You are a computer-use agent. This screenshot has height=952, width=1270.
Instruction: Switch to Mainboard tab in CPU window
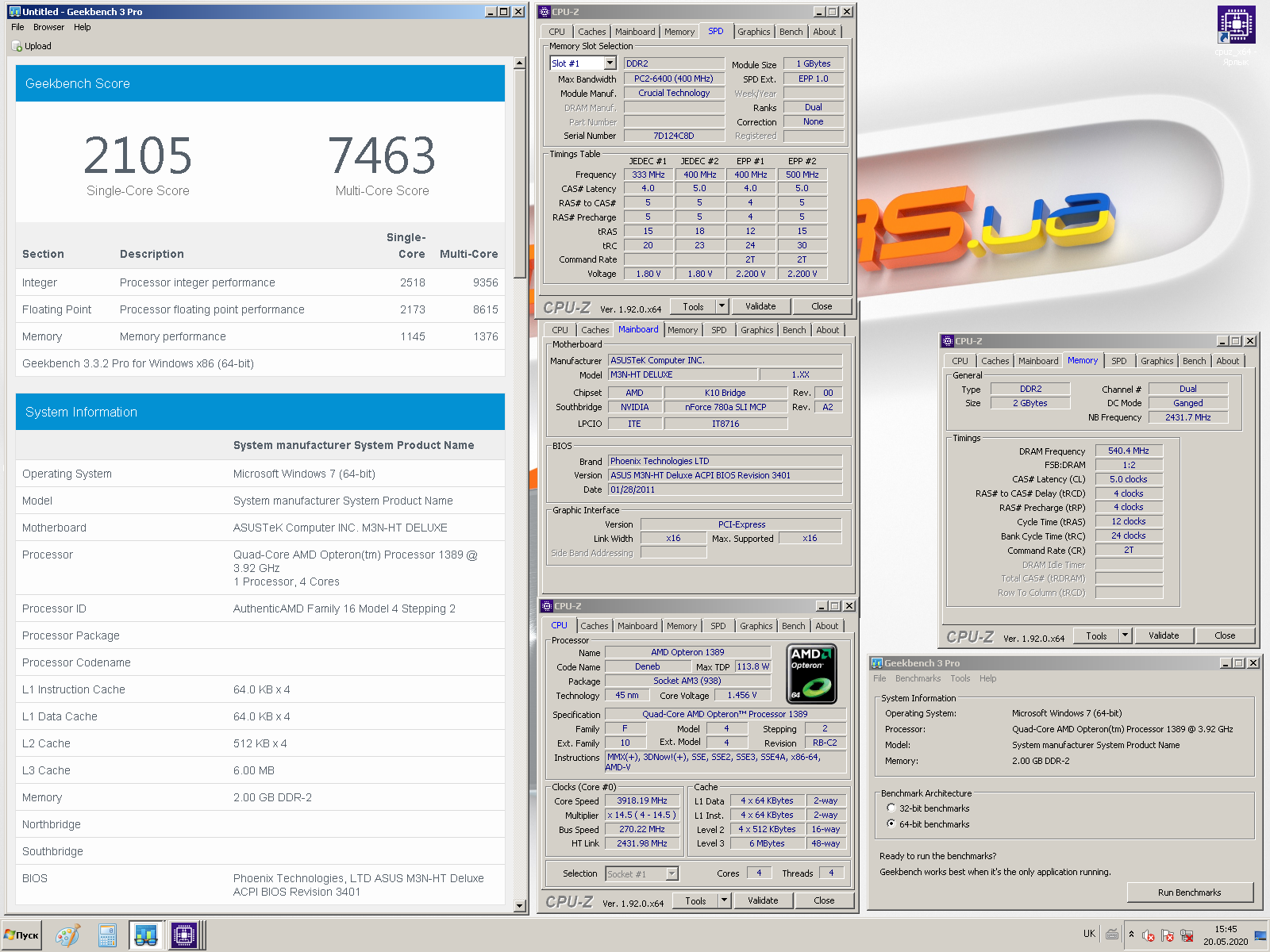click(637, 626)
